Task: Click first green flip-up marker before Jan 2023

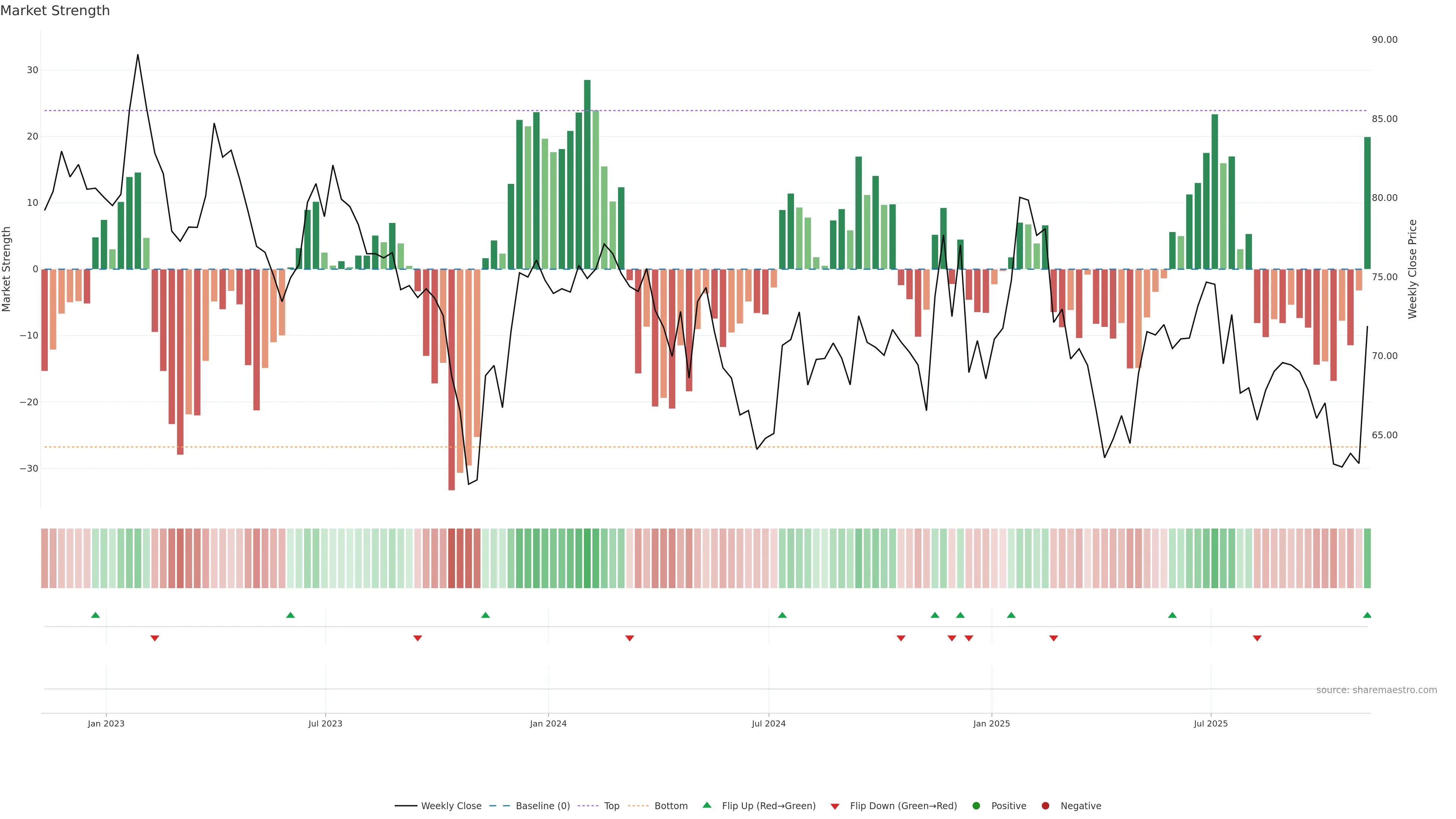Action: (x=96, y=615)
